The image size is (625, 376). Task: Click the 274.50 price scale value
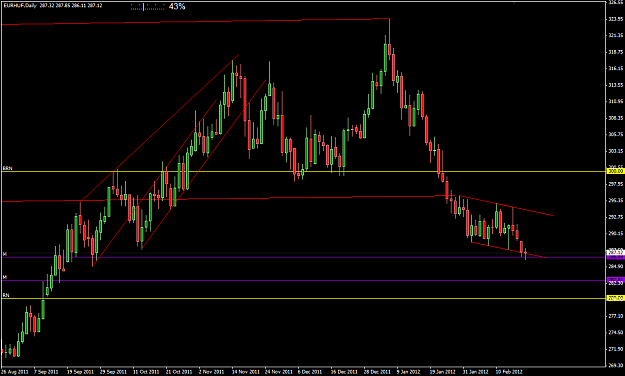(x=616, y=333)
